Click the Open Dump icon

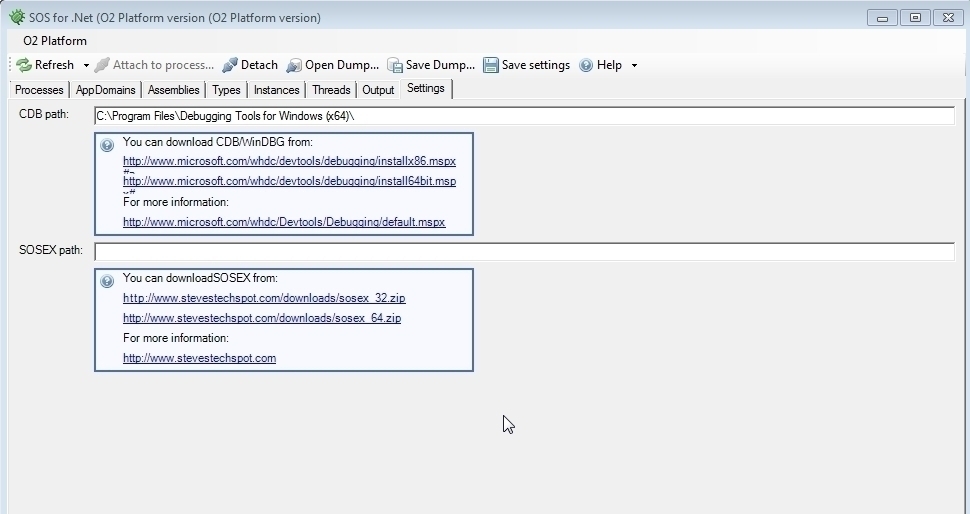pos(294,65)
